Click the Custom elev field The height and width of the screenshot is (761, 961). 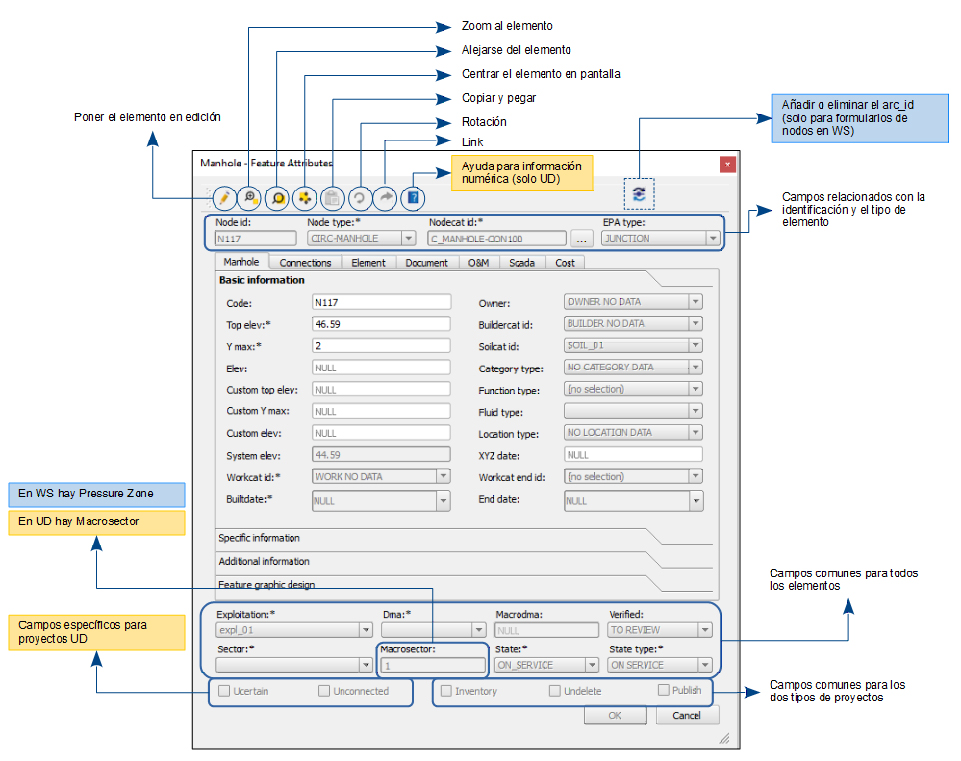(x=381, y=433)
